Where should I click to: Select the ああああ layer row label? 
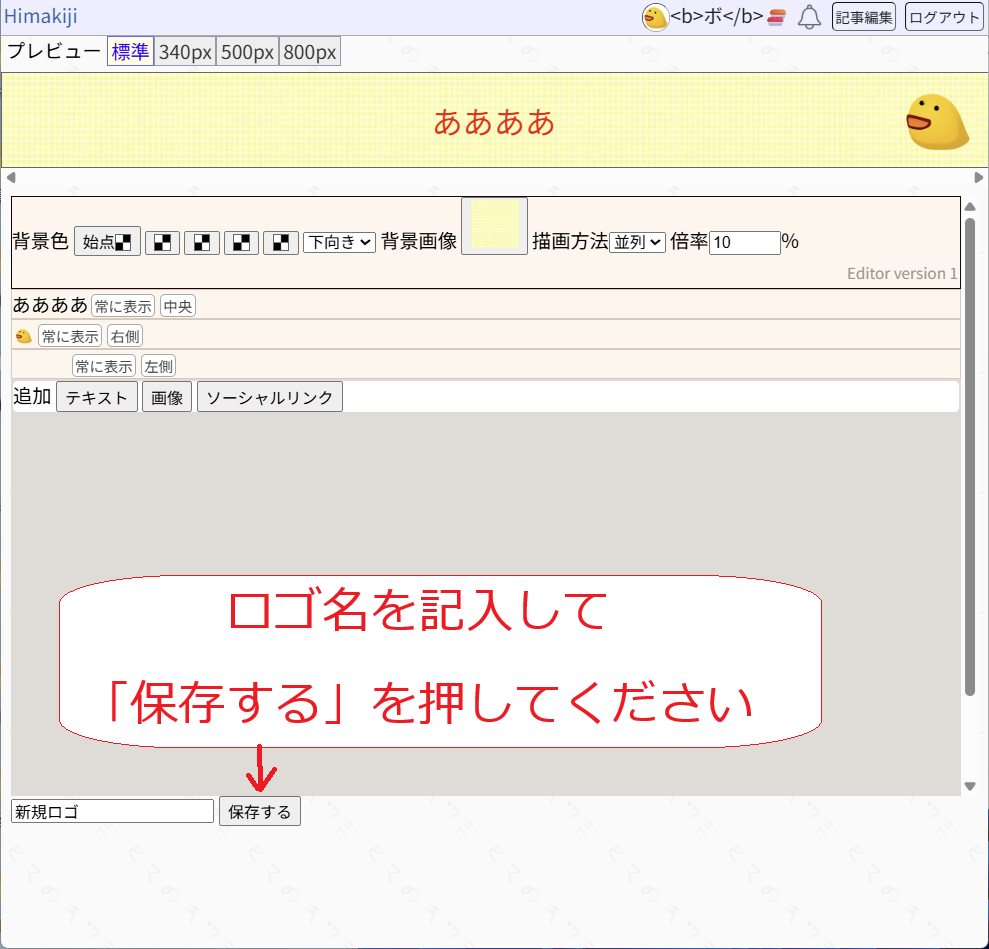pyautogui.click(x=50, y=305)
